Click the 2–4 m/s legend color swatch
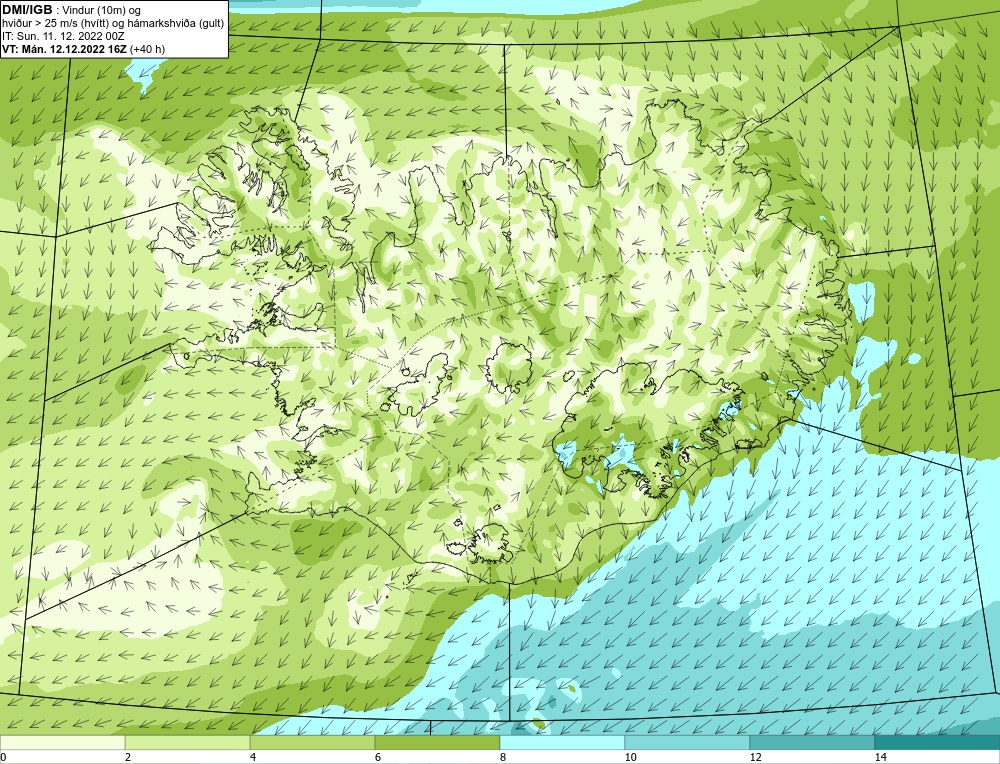This screenshot has height=764, width=1000. 188,743
